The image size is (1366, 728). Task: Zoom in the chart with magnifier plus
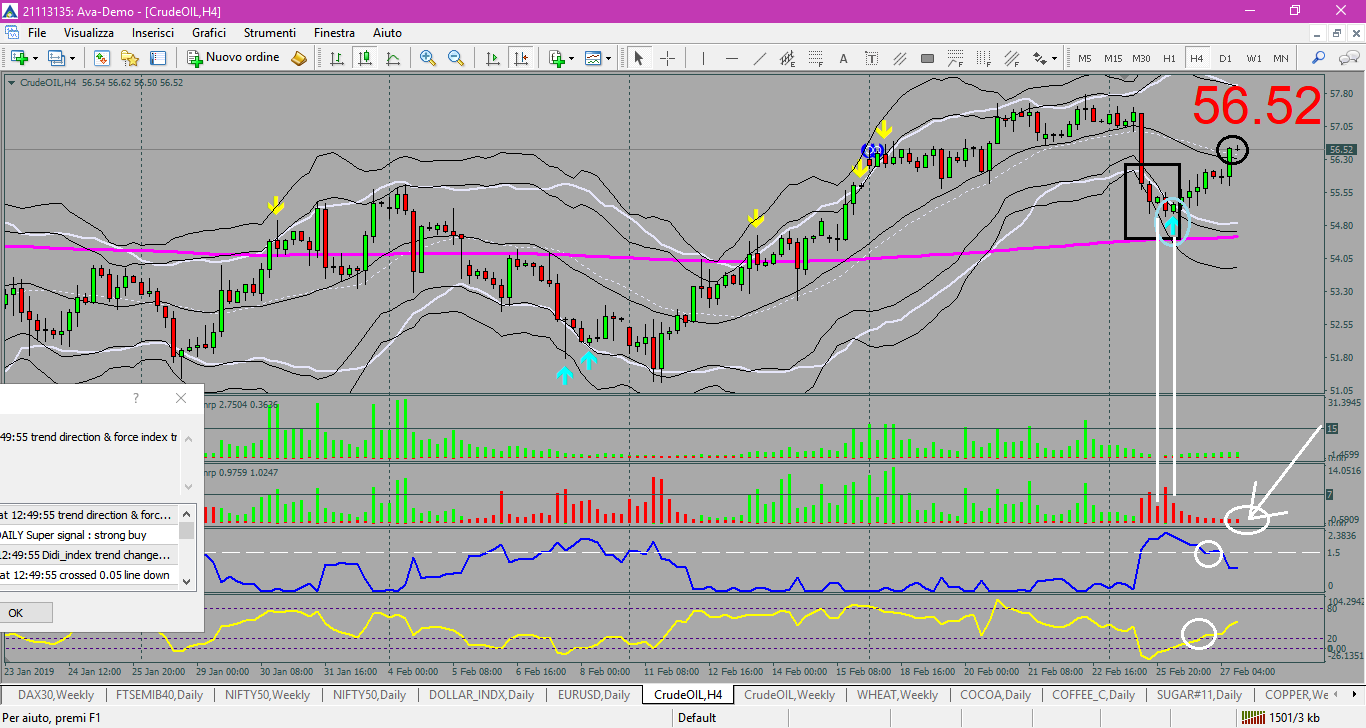point(428,58)
